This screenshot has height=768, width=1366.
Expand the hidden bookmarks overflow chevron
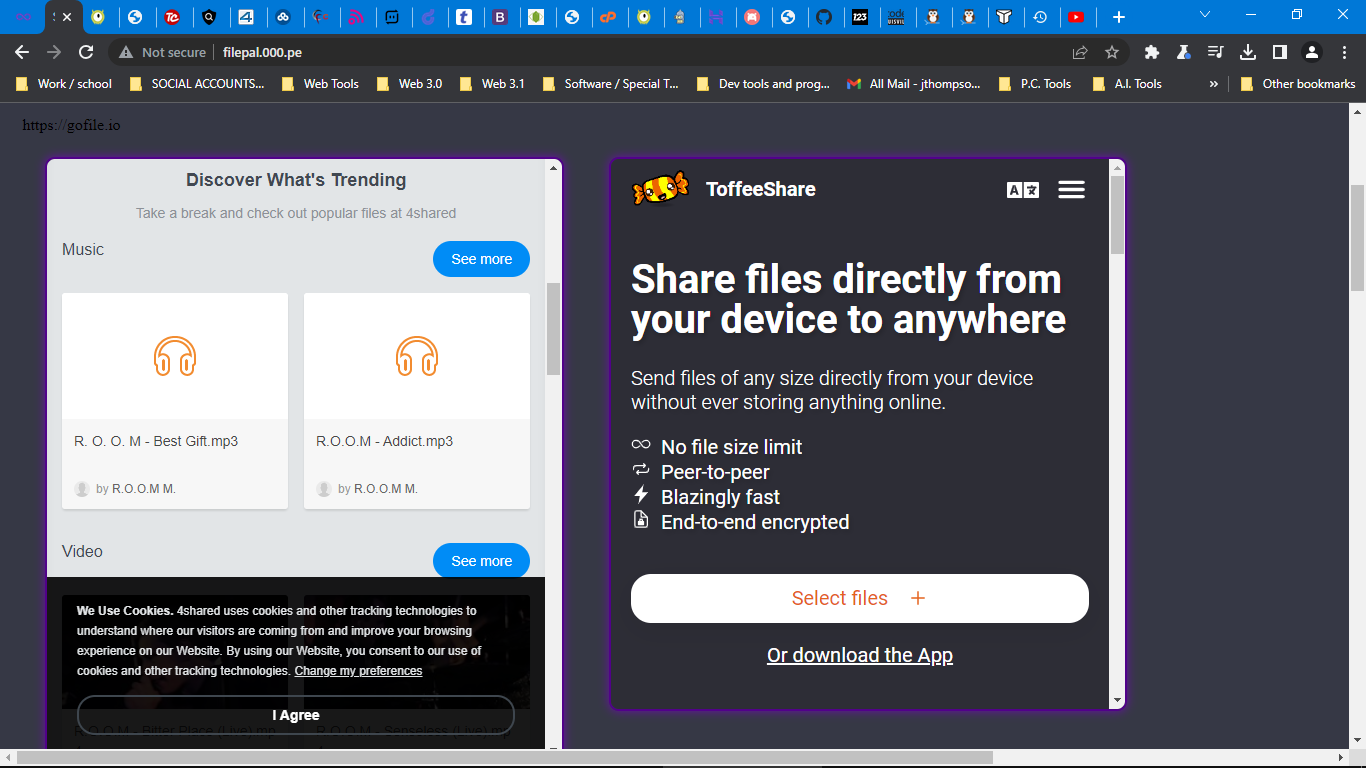pyautogui.click(x=1213, y=84)
